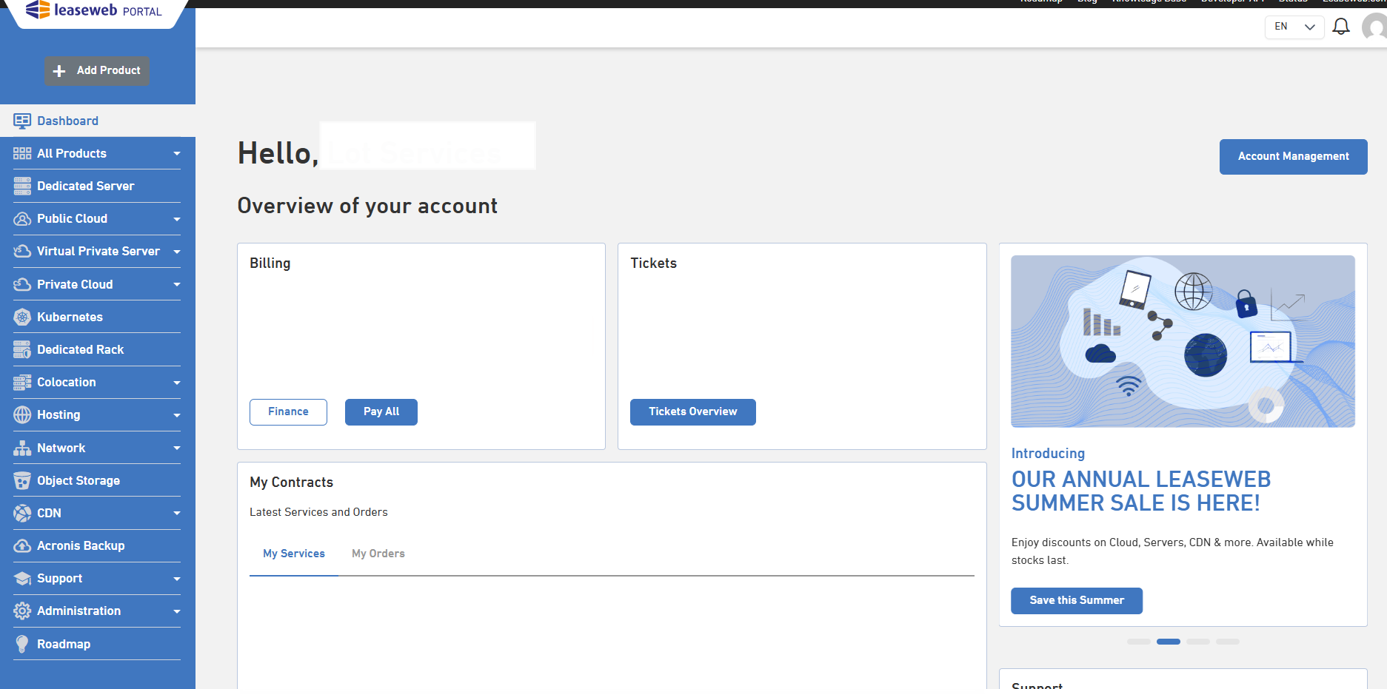1387x694 pixels.
Task: Expand the Public Cloud submenu arrow
Action: (177, 219)
